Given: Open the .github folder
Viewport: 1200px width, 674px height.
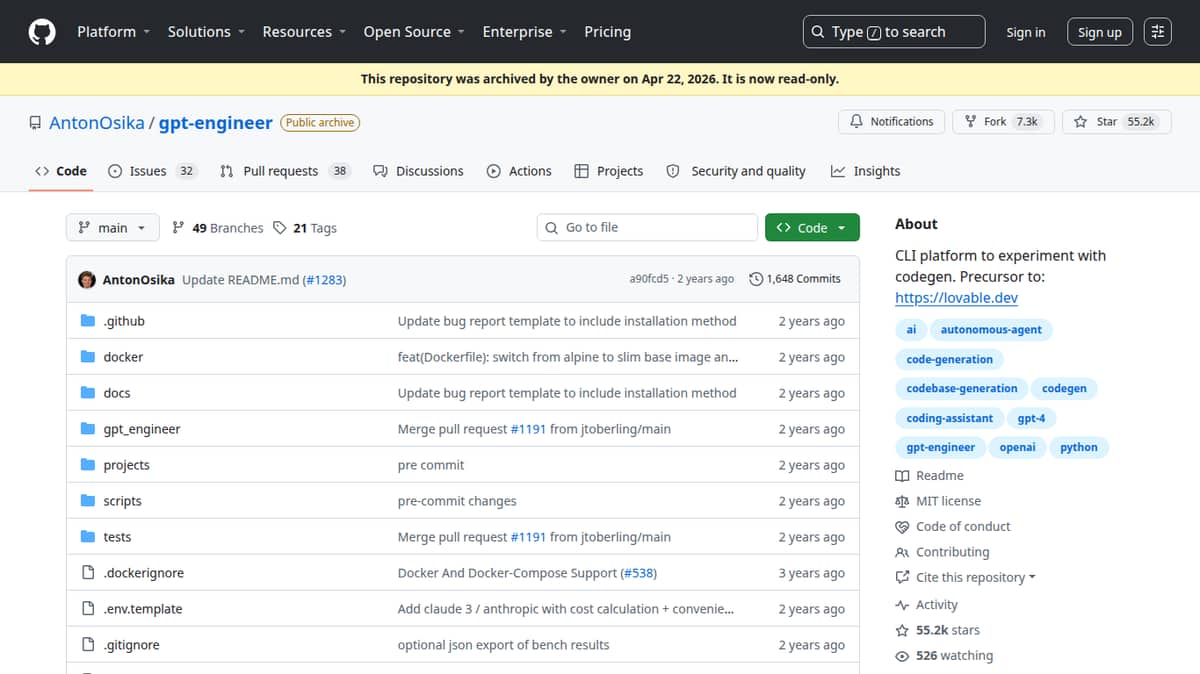Looking at the screenshot, I should [124, 321].
